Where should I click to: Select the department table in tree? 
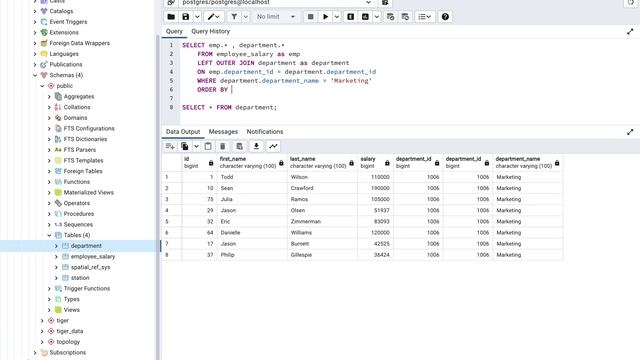coord(86,246)
